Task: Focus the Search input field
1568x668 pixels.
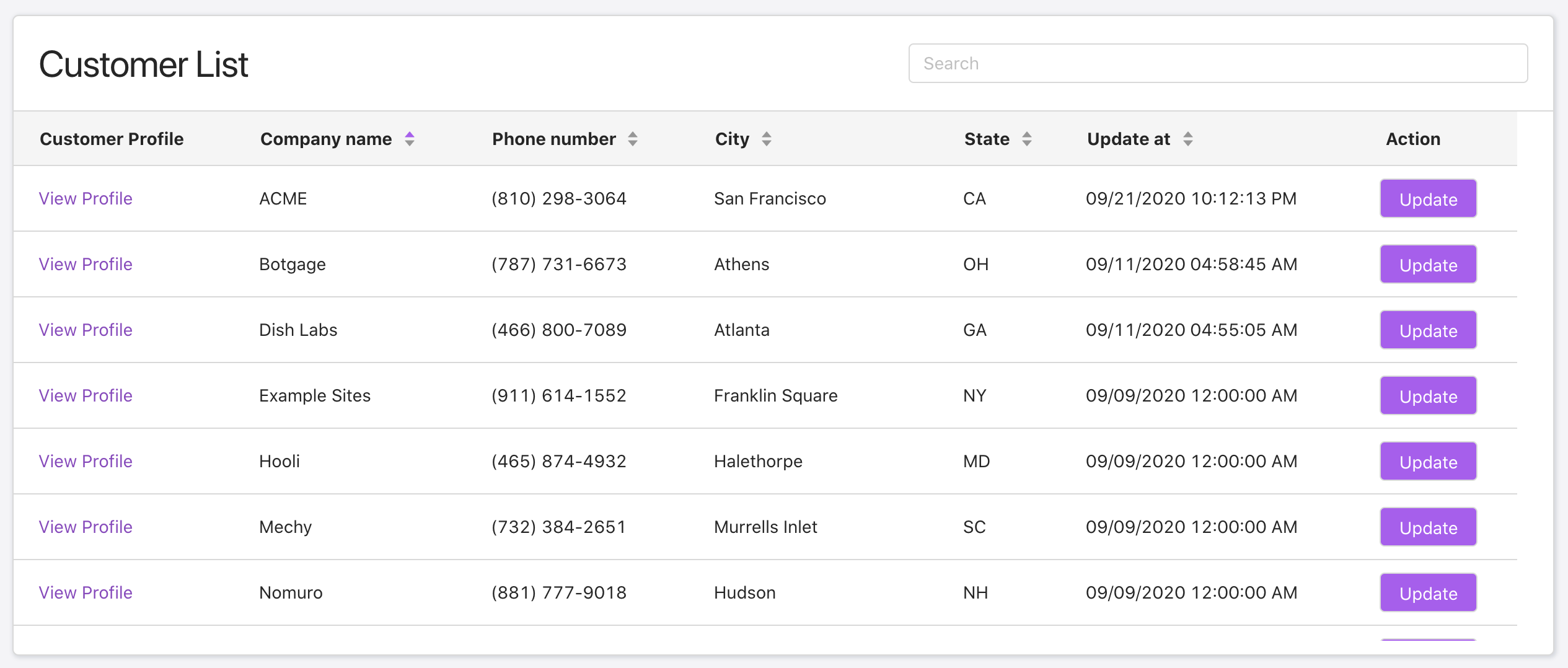Action: [1217, 63]
